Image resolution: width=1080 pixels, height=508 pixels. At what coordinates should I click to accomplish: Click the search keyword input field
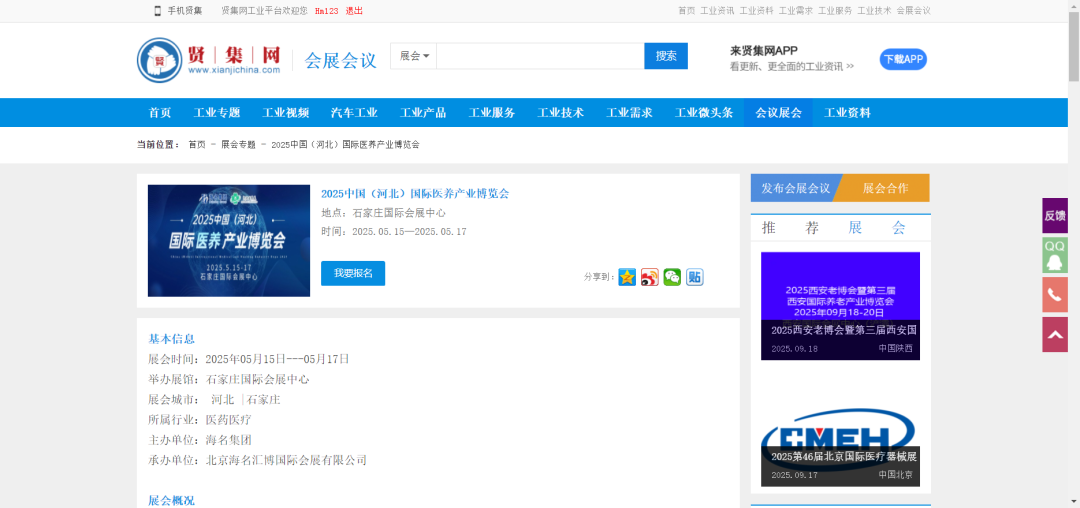pyautogui.click(x=540, y=56)
